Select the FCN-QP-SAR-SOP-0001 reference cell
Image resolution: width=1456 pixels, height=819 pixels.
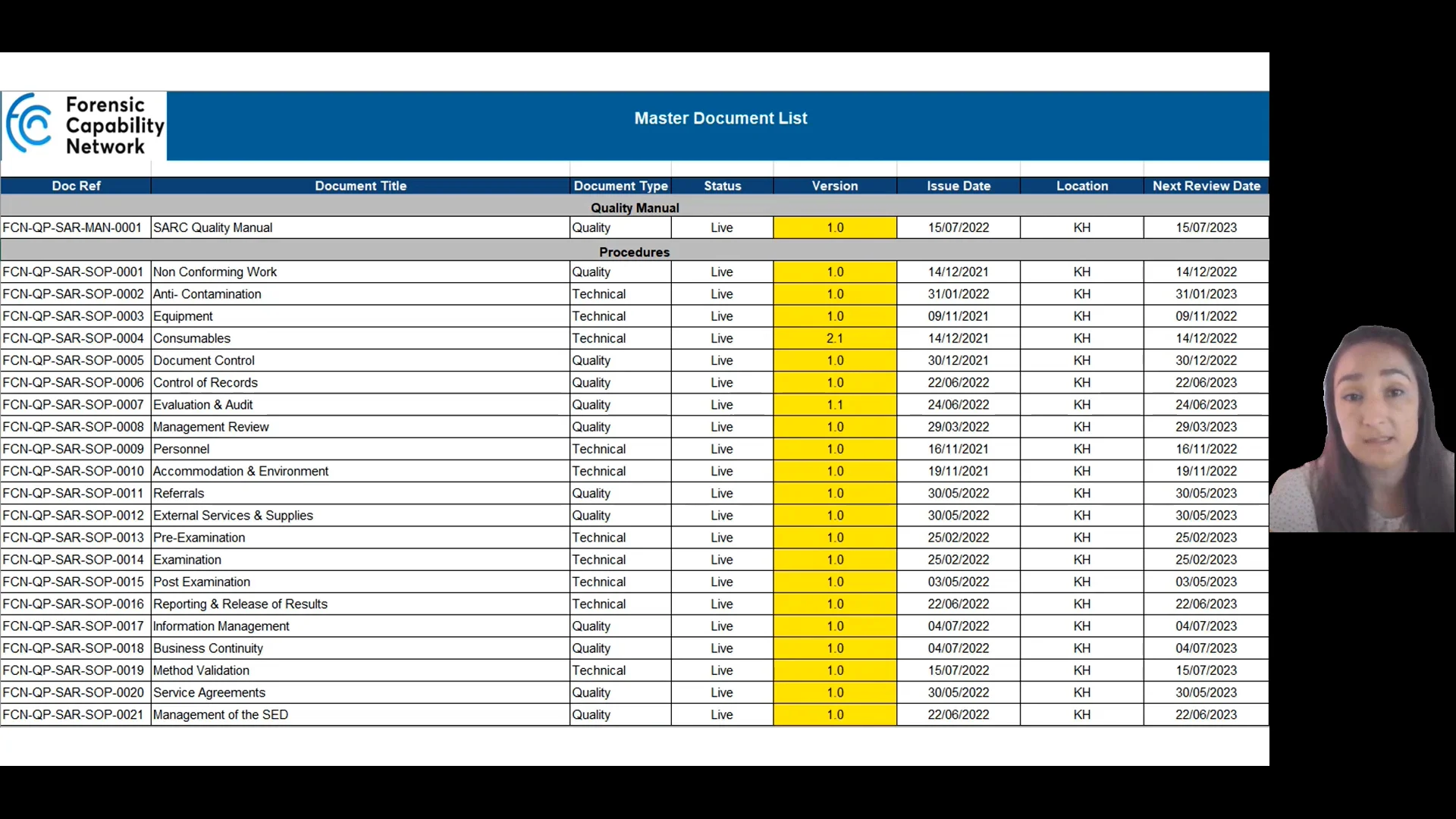pos(73,271)
